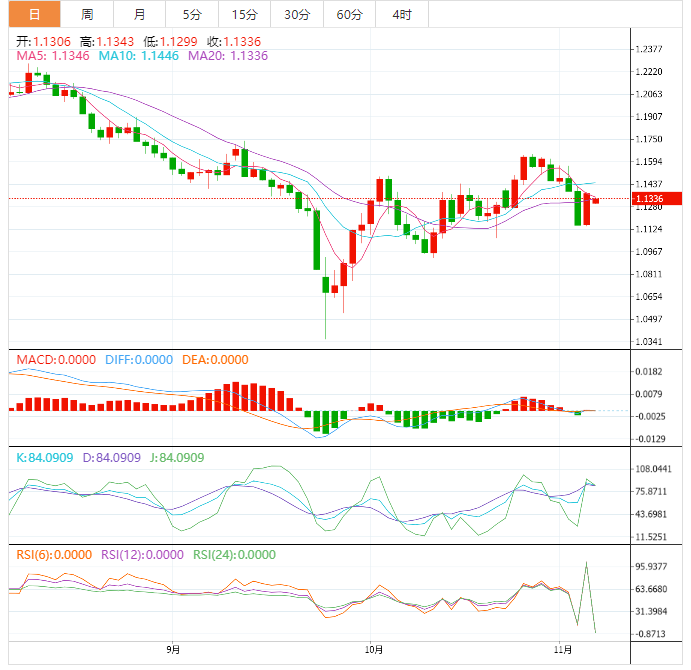Click the DIFF:0.0000 indicator label
This screenshot has width=691, height=670.
pos(139,360)
